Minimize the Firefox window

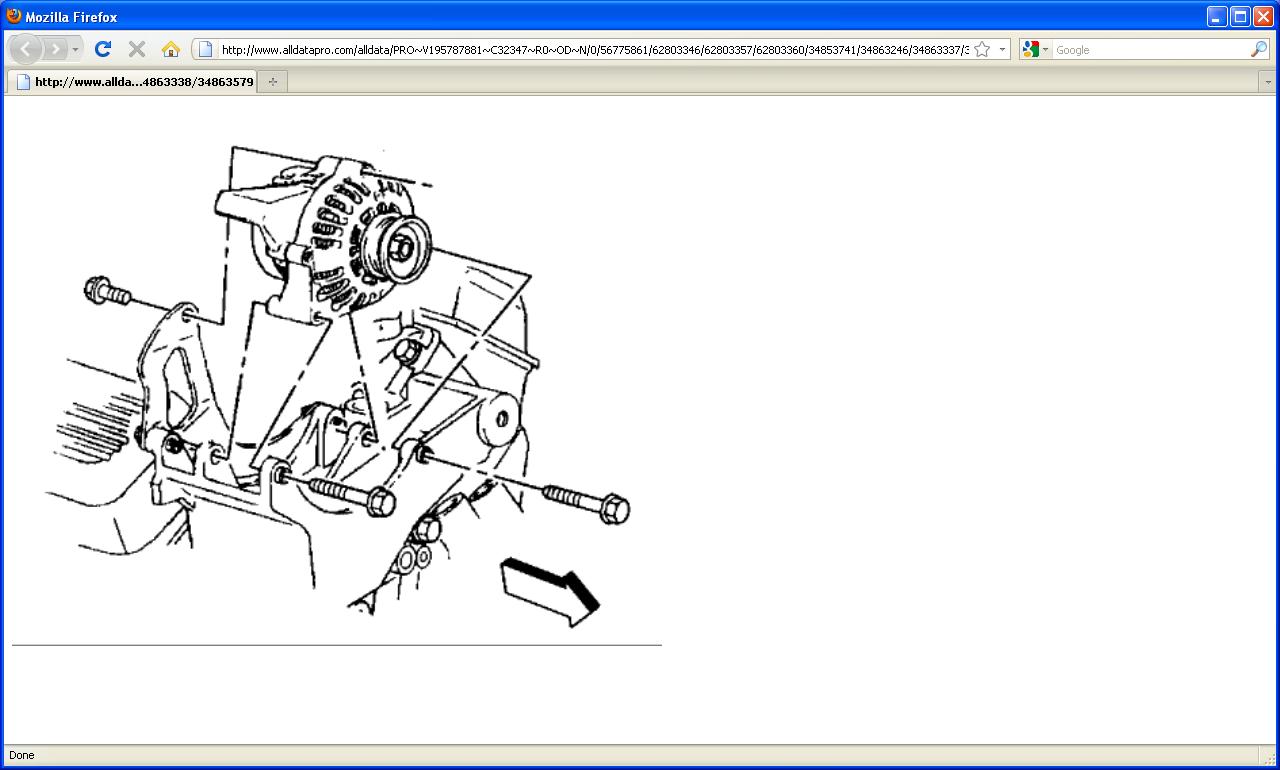(x=1217, y=16)
